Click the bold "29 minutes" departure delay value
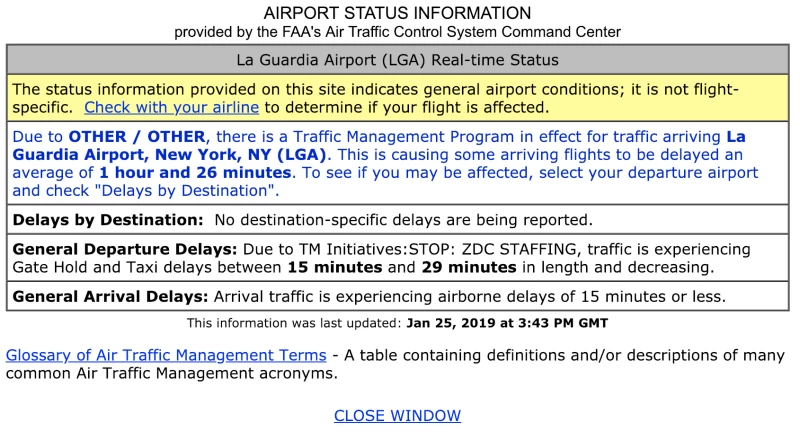The height and width of the screenshot is (440, 800). 467,267
